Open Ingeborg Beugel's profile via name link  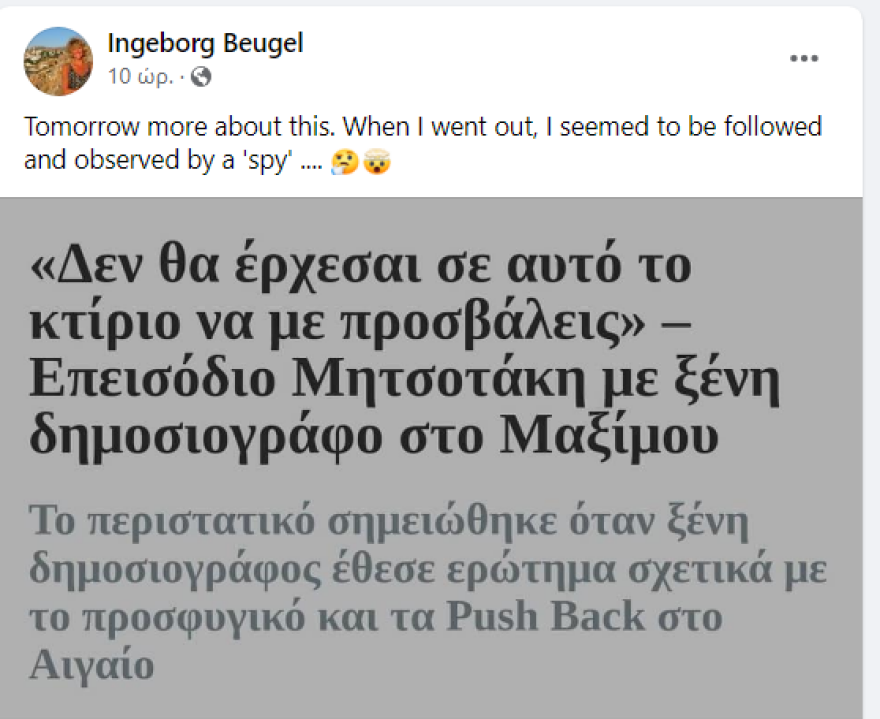tap(204, 43)
